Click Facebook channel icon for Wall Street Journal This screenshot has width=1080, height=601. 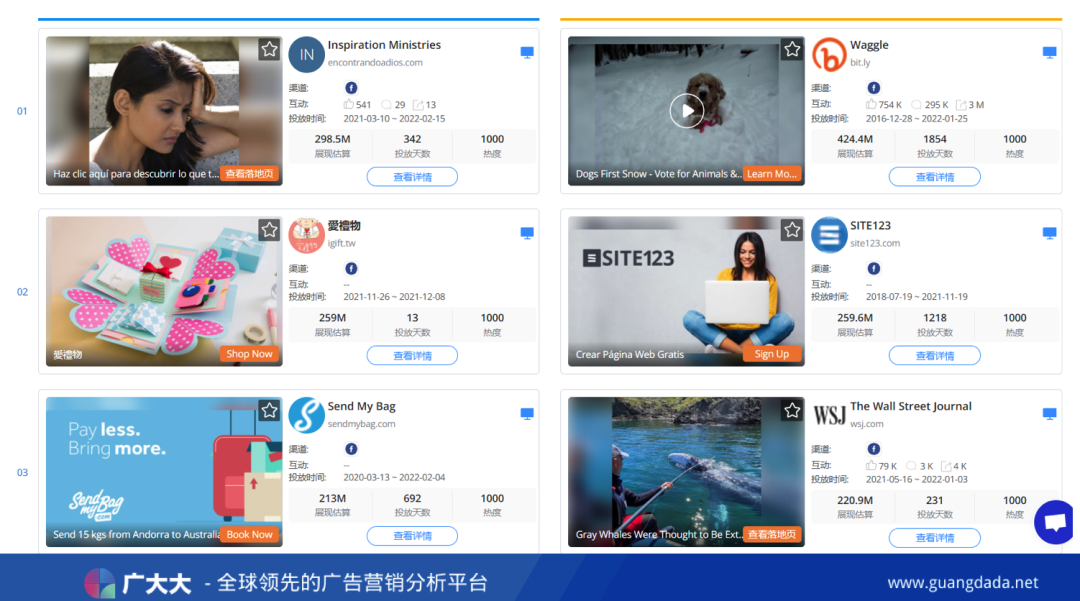pyautogui.click(x=873, y=449)
